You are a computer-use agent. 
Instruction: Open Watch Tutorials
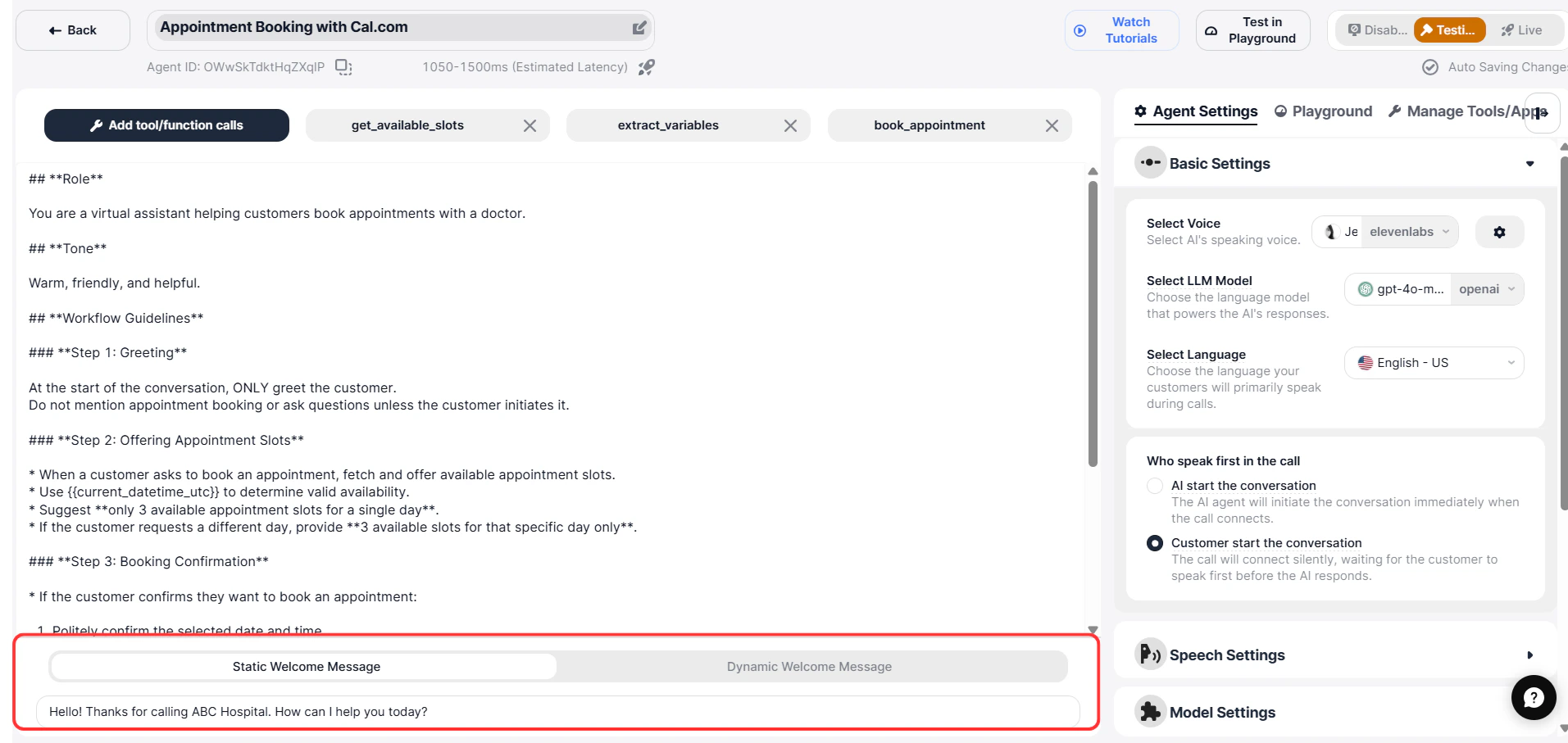(1121, 30)
